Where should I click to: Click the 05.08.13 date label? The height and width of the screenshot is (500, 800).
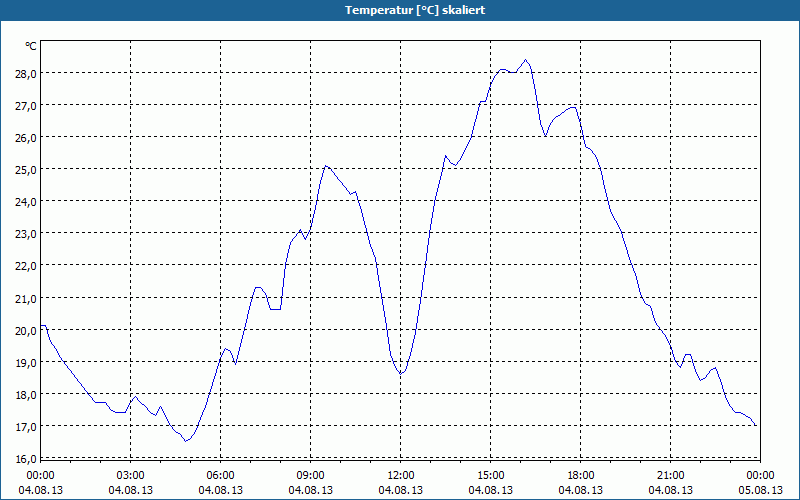(x=760, y=490)
